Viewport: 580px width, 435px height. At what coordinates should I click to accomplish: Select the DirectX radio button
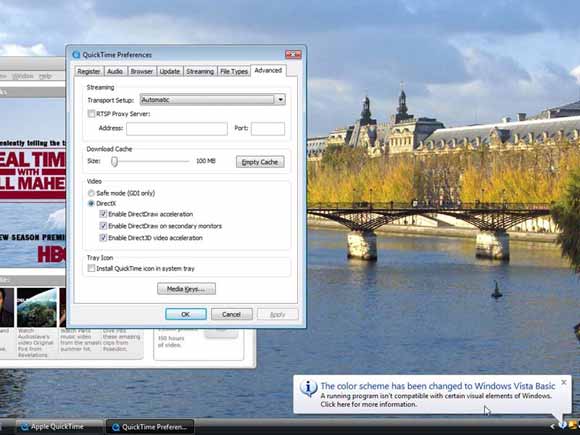click(x=91, y=203)
